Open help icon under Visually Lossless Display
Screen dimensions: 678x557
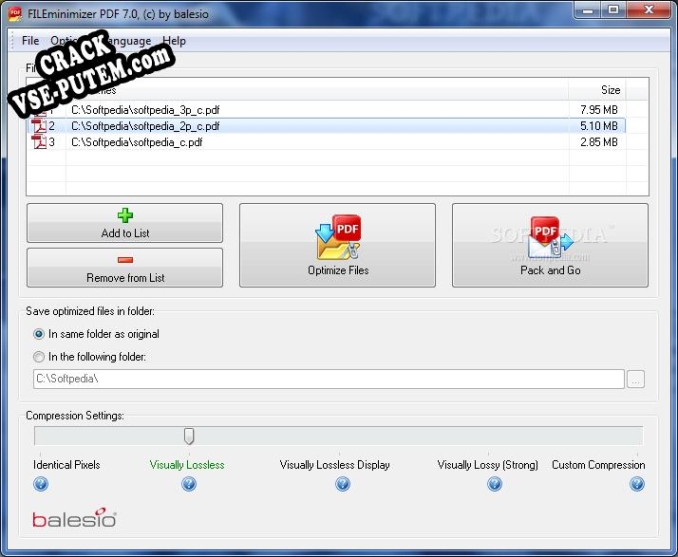(x=342, y=483)
